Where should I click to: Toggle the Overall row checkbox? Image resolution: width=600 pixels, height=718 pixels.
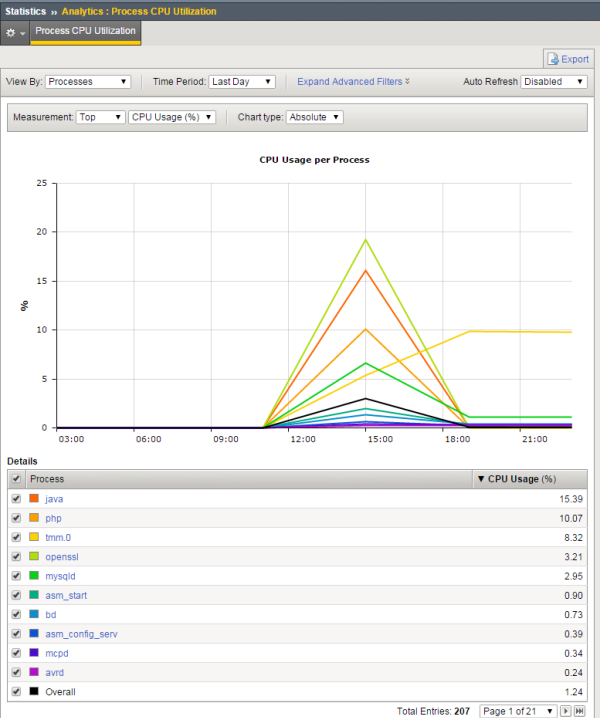(x=15, y=691)
